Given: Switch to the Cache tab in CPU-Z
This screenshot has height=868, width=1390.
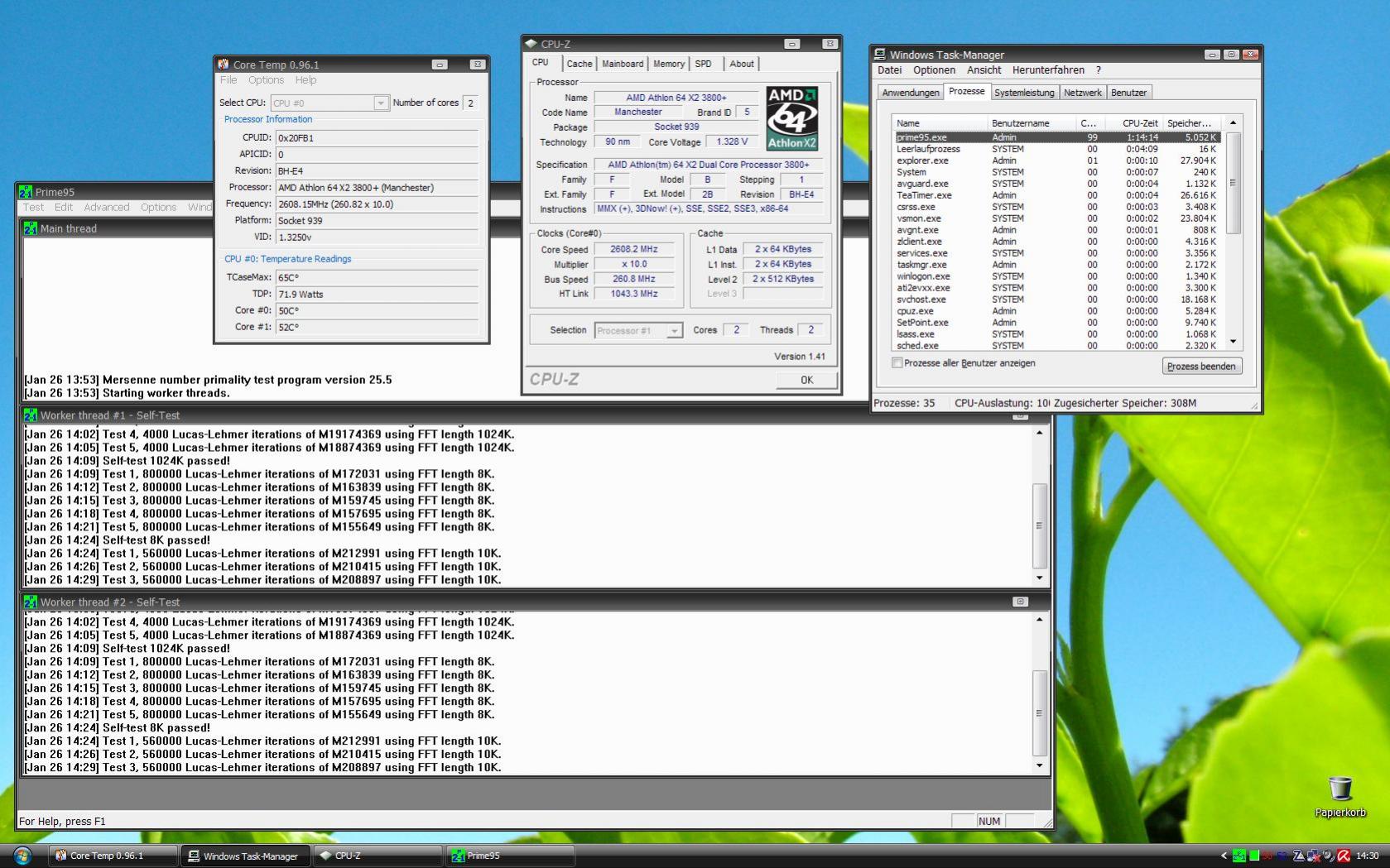Looking at the screenshot, I should tap(580, 64).
